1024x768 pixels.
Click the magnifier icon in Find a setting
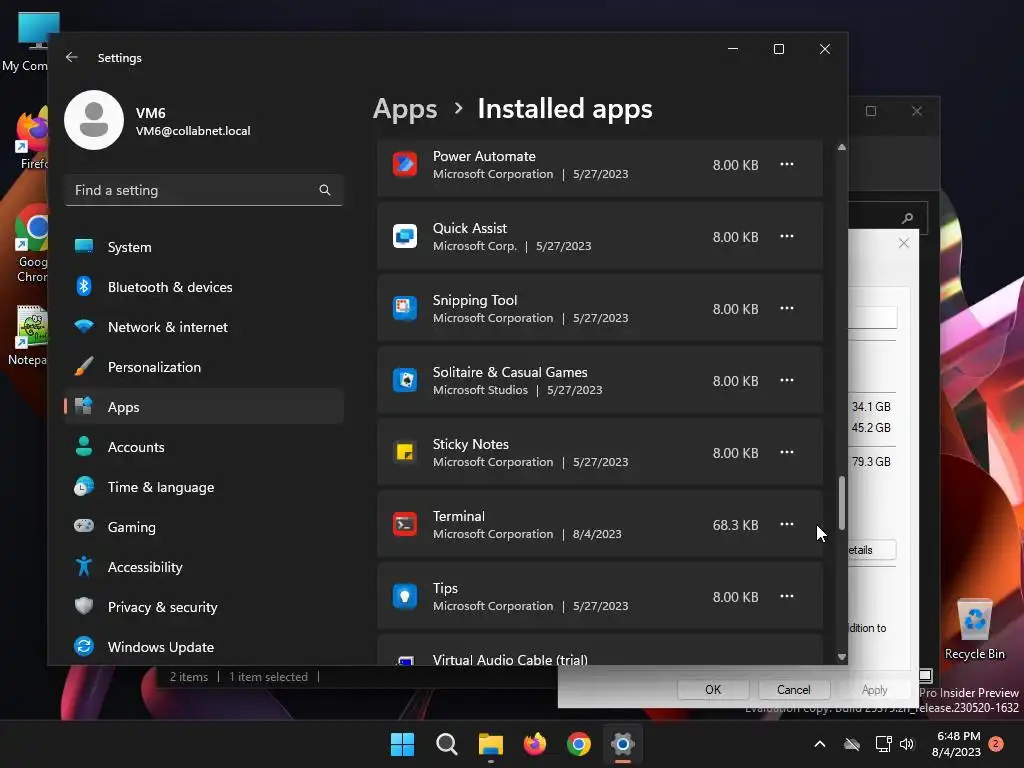click(325, 190)
